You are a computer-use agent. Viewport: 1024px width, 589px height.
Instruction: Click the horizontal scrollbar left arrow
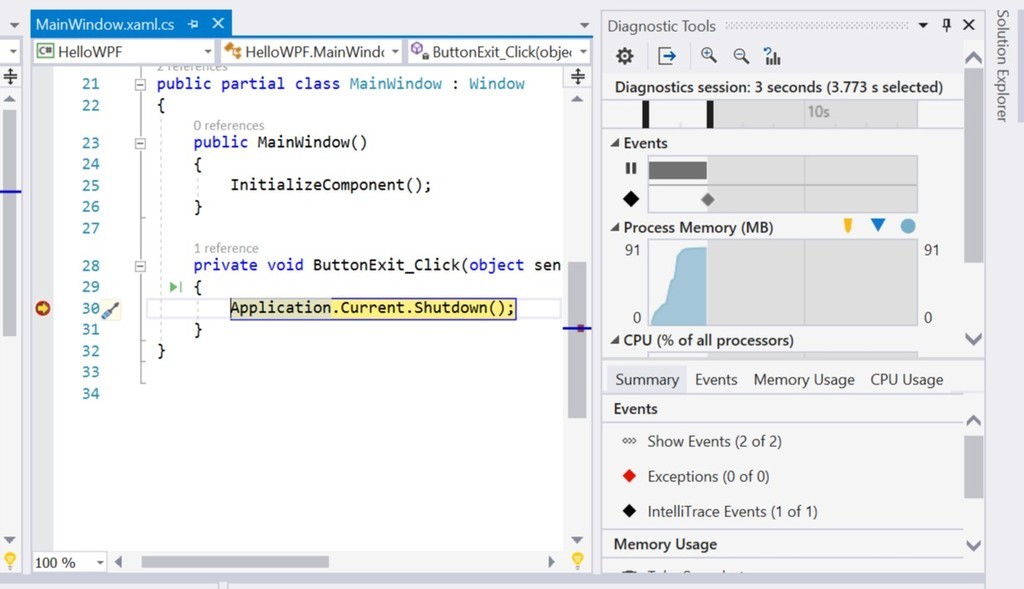118,562
